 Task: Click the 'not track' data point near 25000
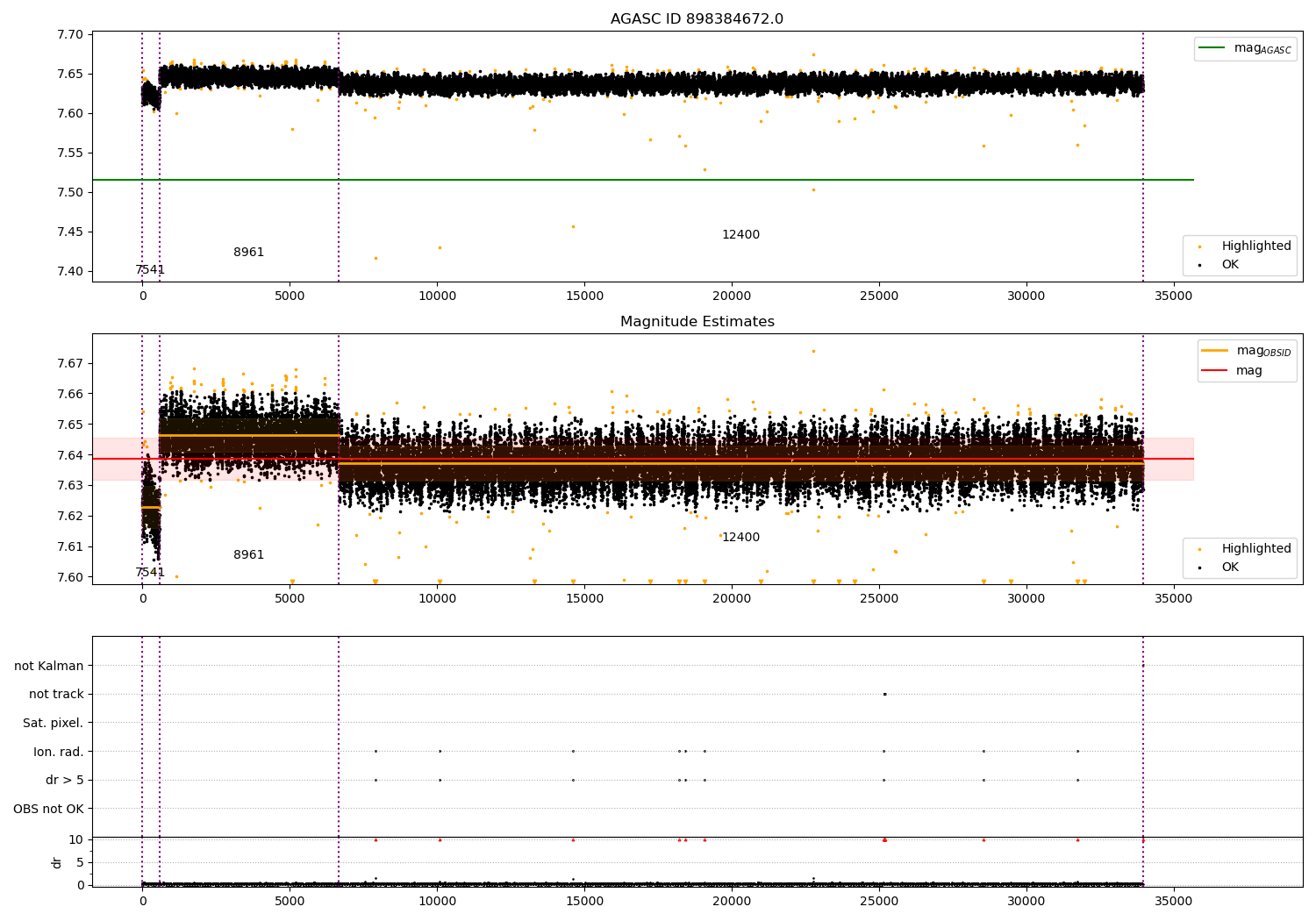[x=884, y=694]
